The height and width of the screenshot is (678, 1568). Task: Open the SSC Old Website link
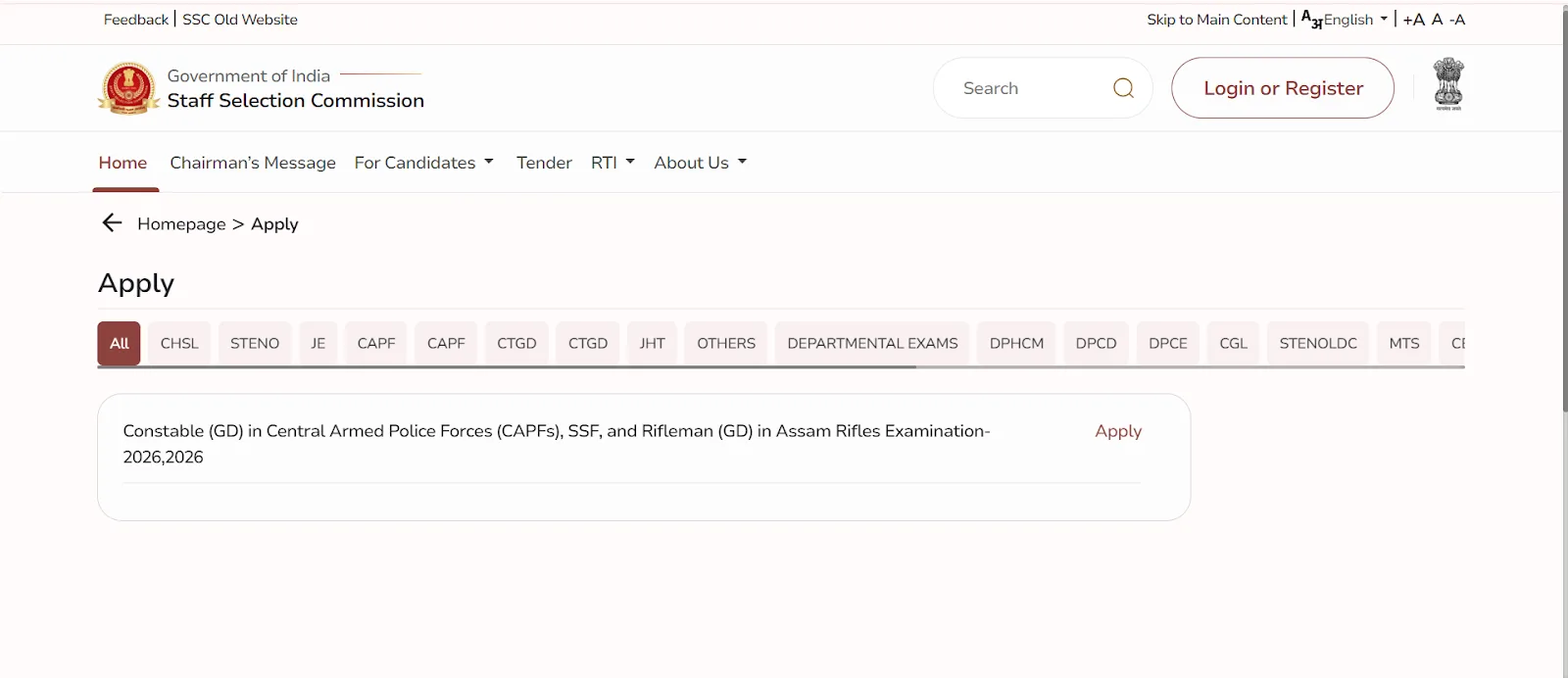[240, 20]
